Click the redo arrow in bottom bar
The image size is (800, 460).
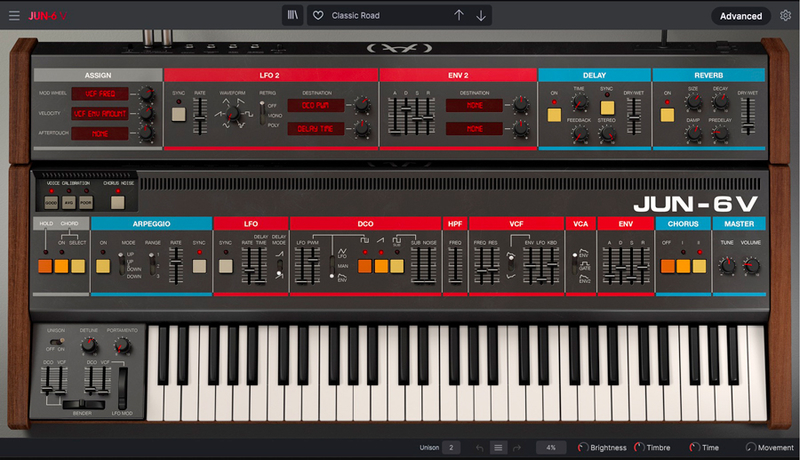pos(517,448)
